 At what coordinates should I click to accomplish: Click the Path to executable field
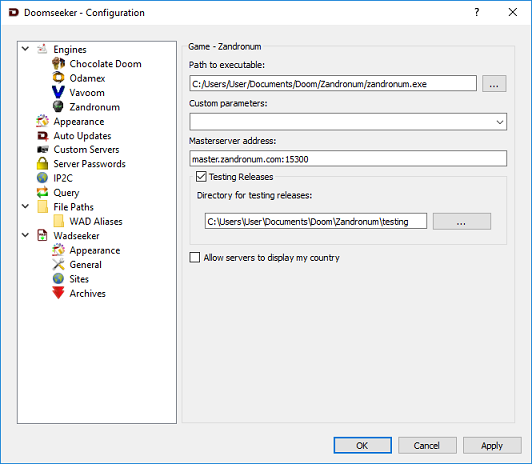click(333, 83)
